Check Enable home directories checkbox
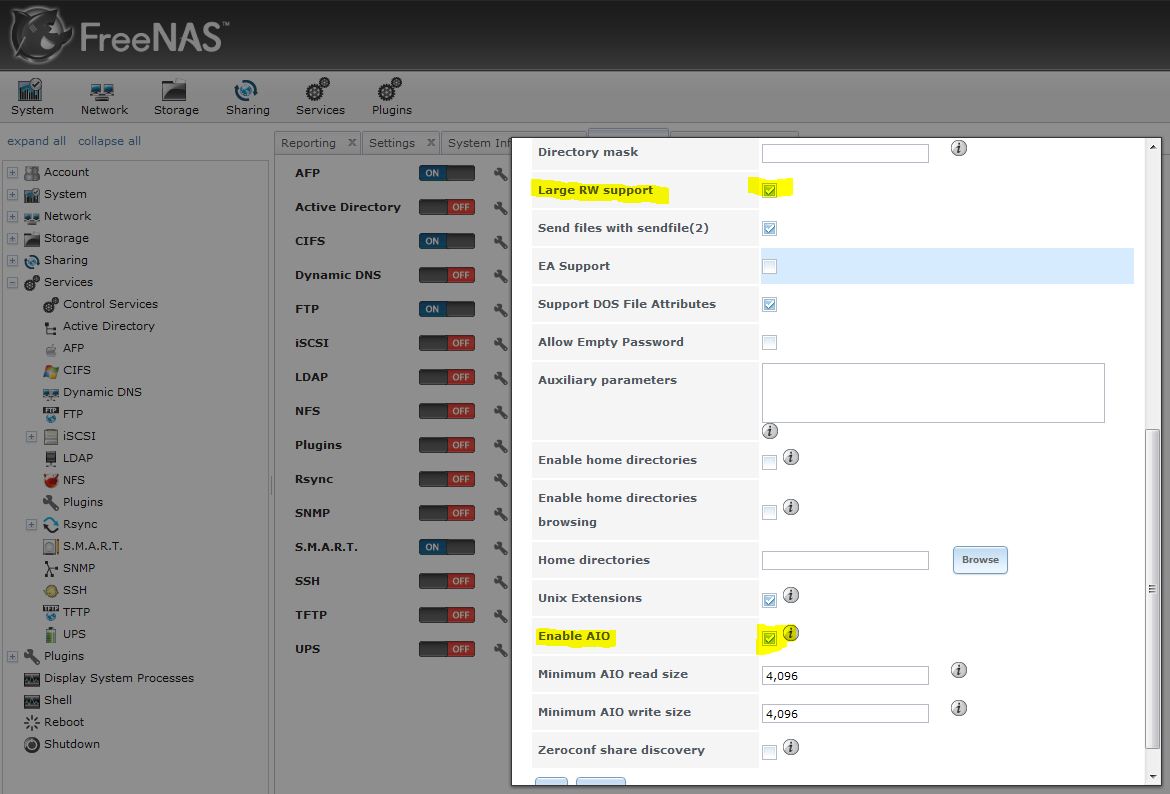 pyautogui.click(x=769, y=463)
